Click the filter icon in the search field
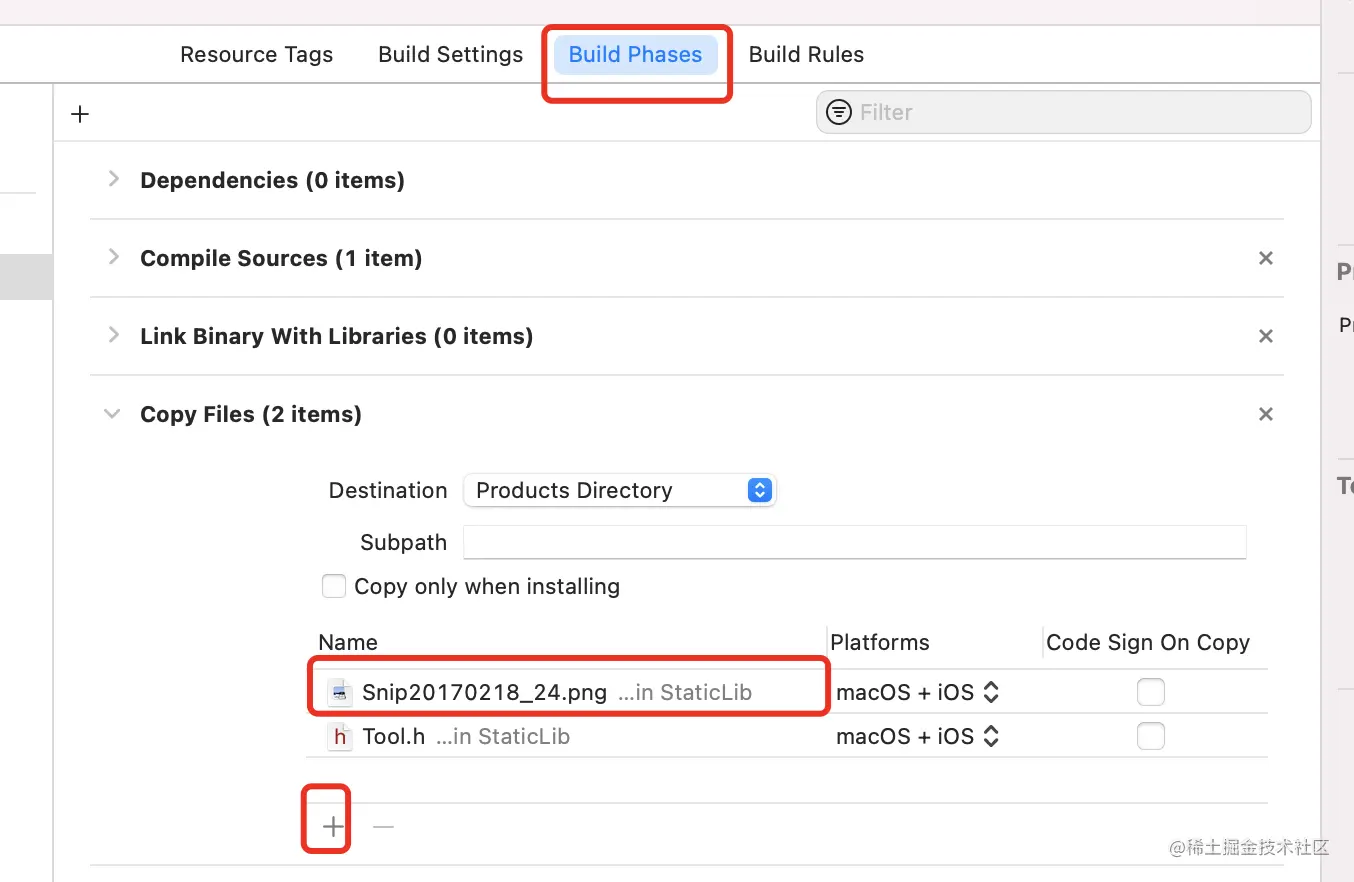 (839, 112)
